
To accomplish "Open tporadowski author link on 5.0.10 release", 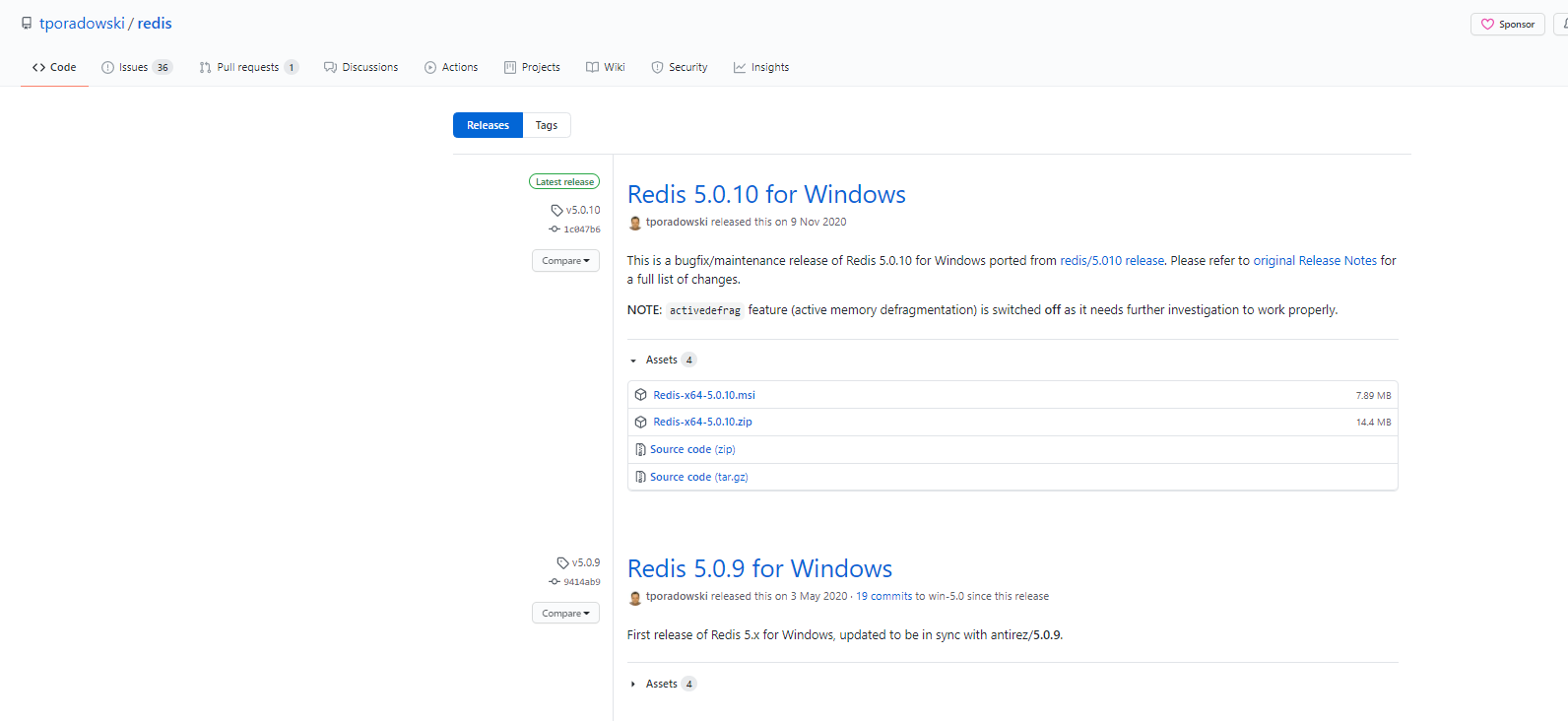I will pyautogui.click(x=677, y=222).
